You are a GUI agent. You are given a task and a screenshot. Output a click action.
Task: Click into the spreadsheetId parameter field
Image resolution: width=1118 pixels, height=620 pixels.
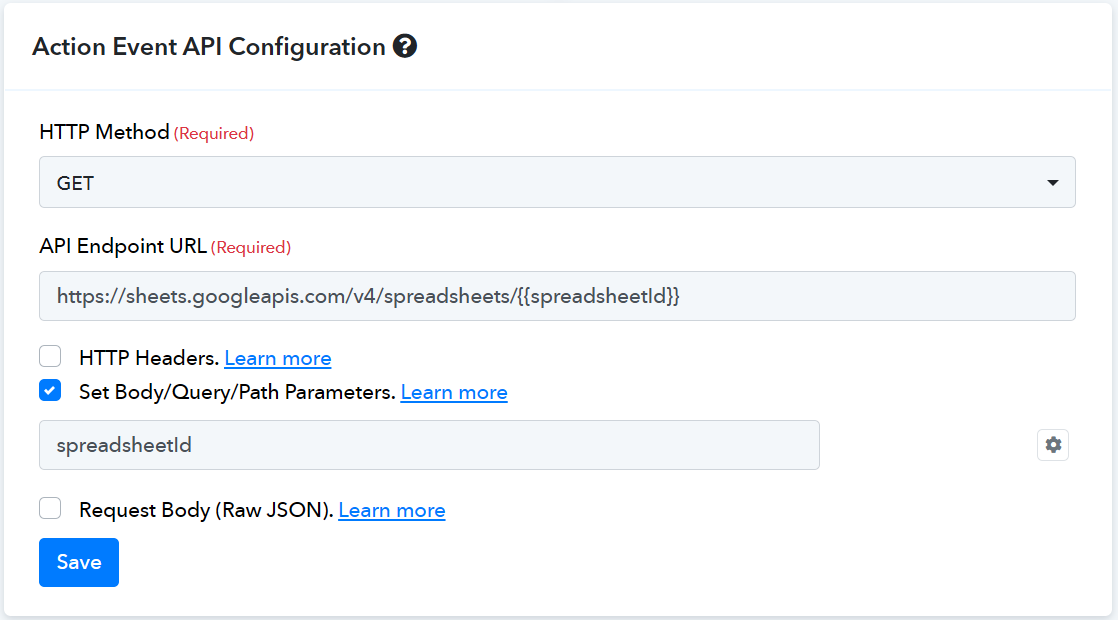pos(429,445)
